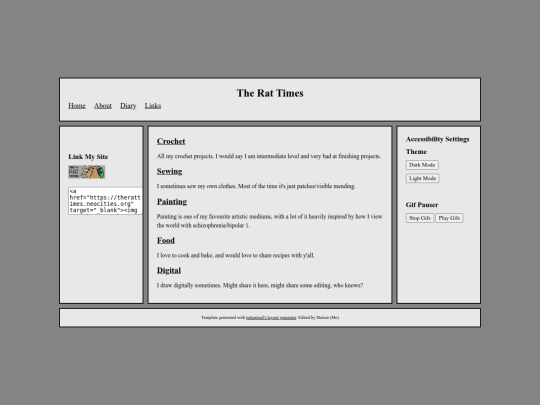Open the layout generator link in footer
Image resolution: width=540 pixels, height=405 pixels.
tap(271, 318)
